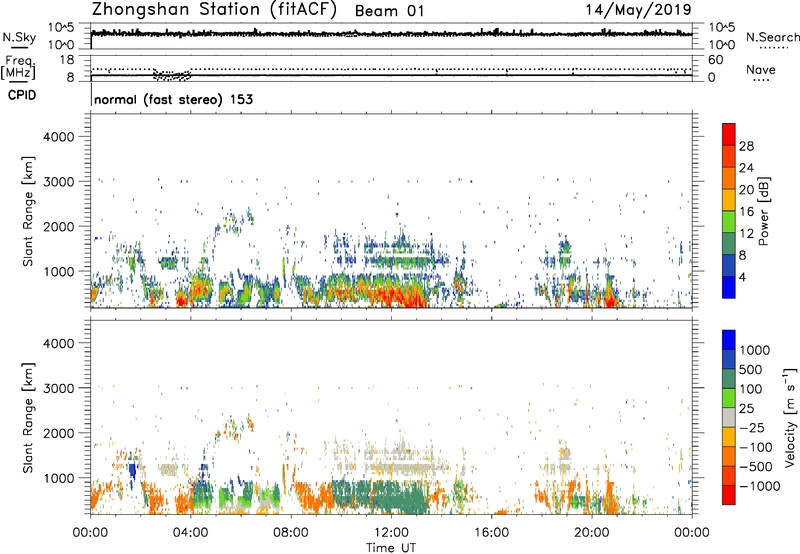Click the '-1000' label on Velocity color bar
Screen dimensions: 800x554
click(x=759, y=486)
